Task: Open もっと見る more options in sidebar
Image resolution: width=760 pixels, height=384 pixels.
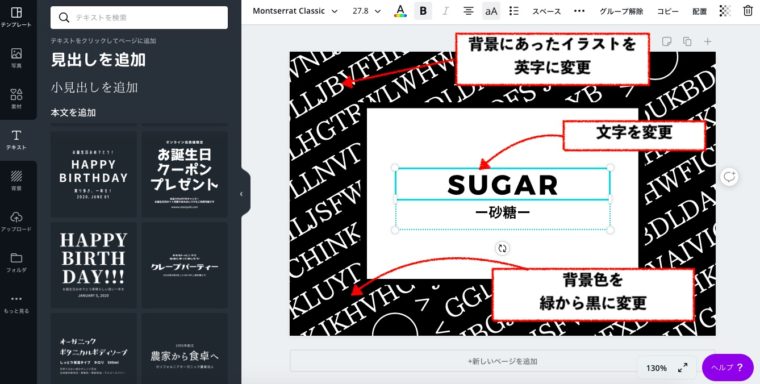Action: pos(16,304)
